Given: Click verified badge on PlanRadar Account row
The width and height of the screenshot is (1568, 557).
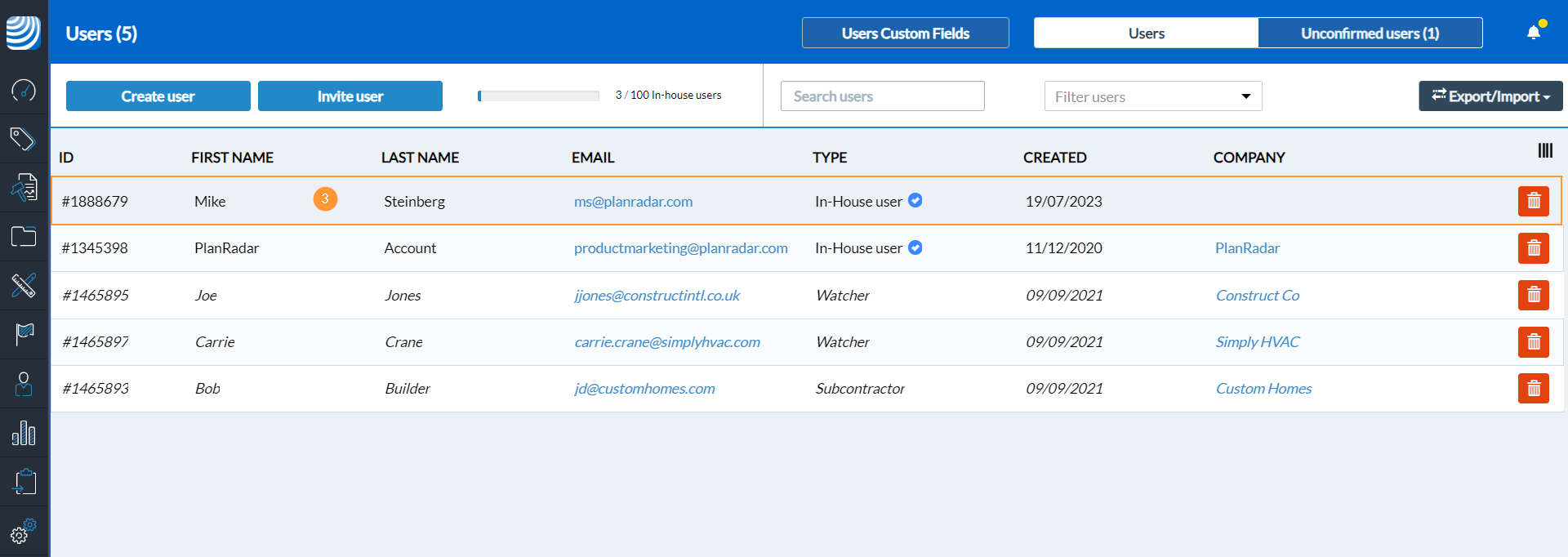Looking at the screenshot, I should pos(915,247).
